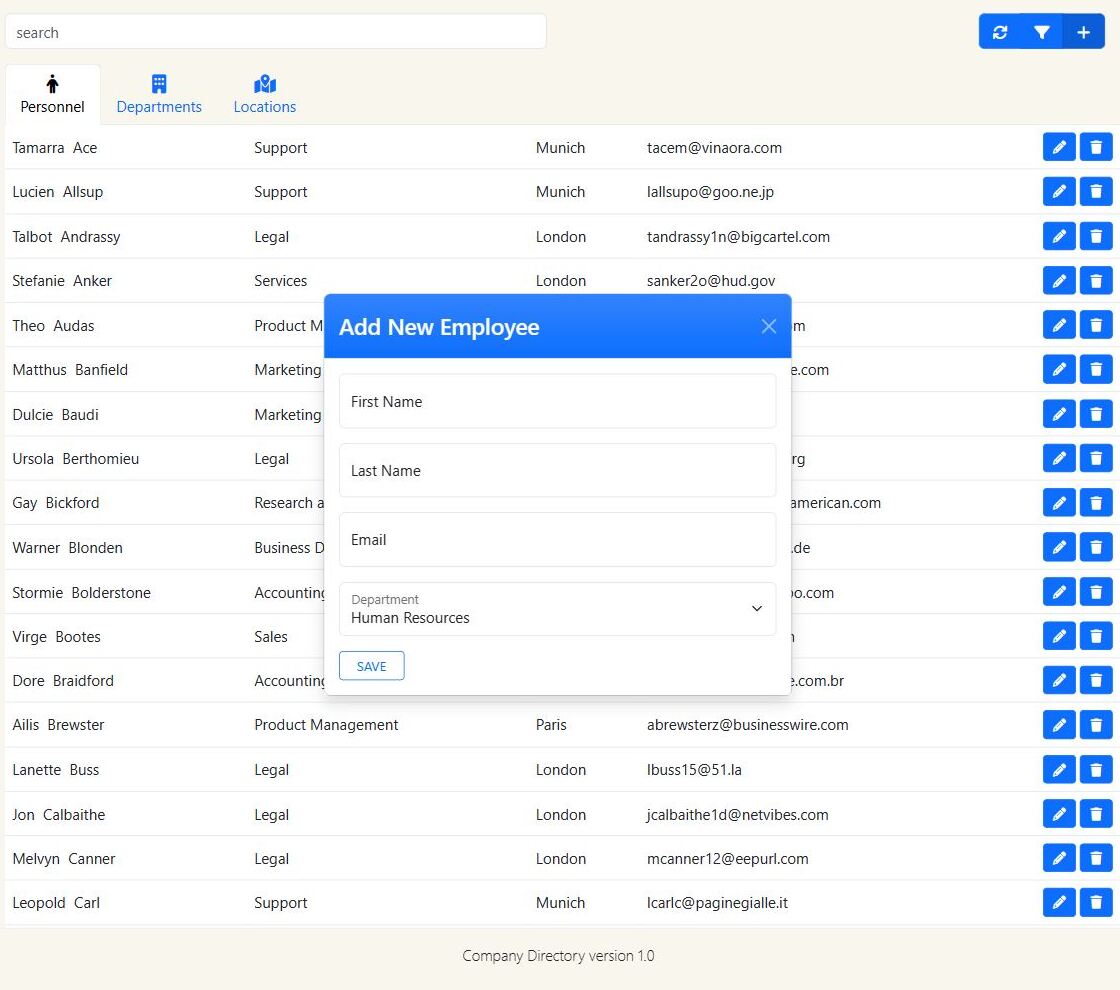This screenshot has height=990, width=1120.
Task: Click the First Name field
Action: point(557,402)
